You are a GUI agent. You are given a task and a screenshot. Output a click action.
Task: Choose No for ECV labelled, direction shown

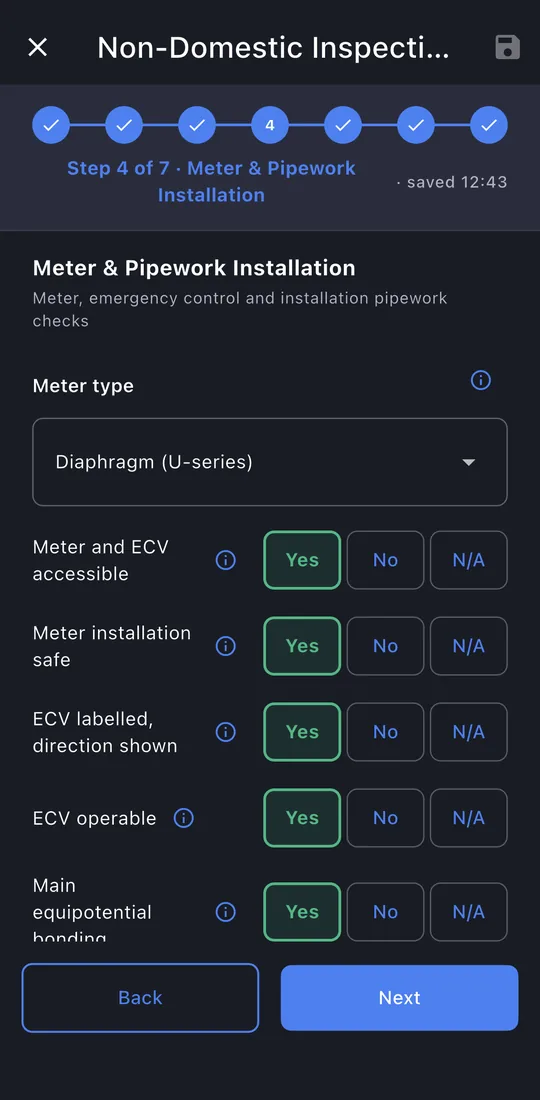coord(385,732)
